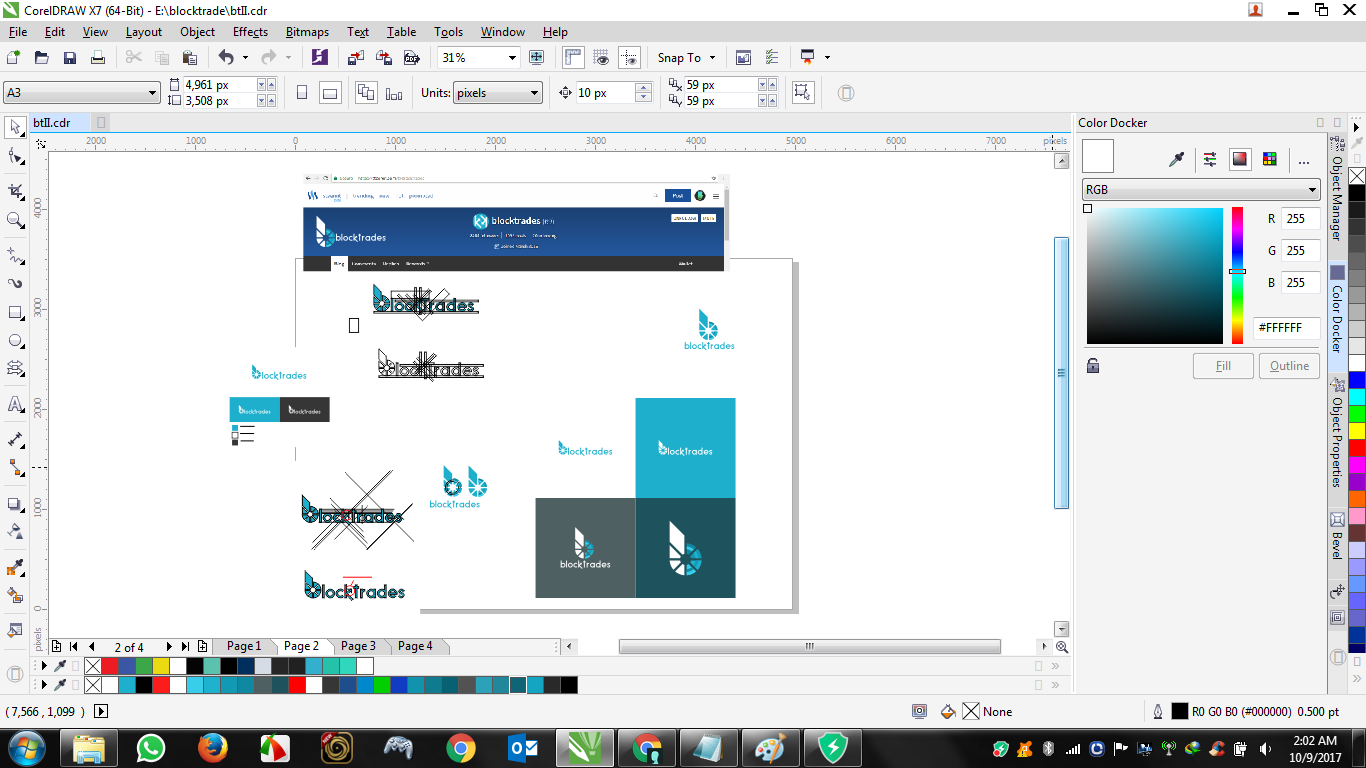
Task: Click the Undo arrow icon
Action: (225, 58)
